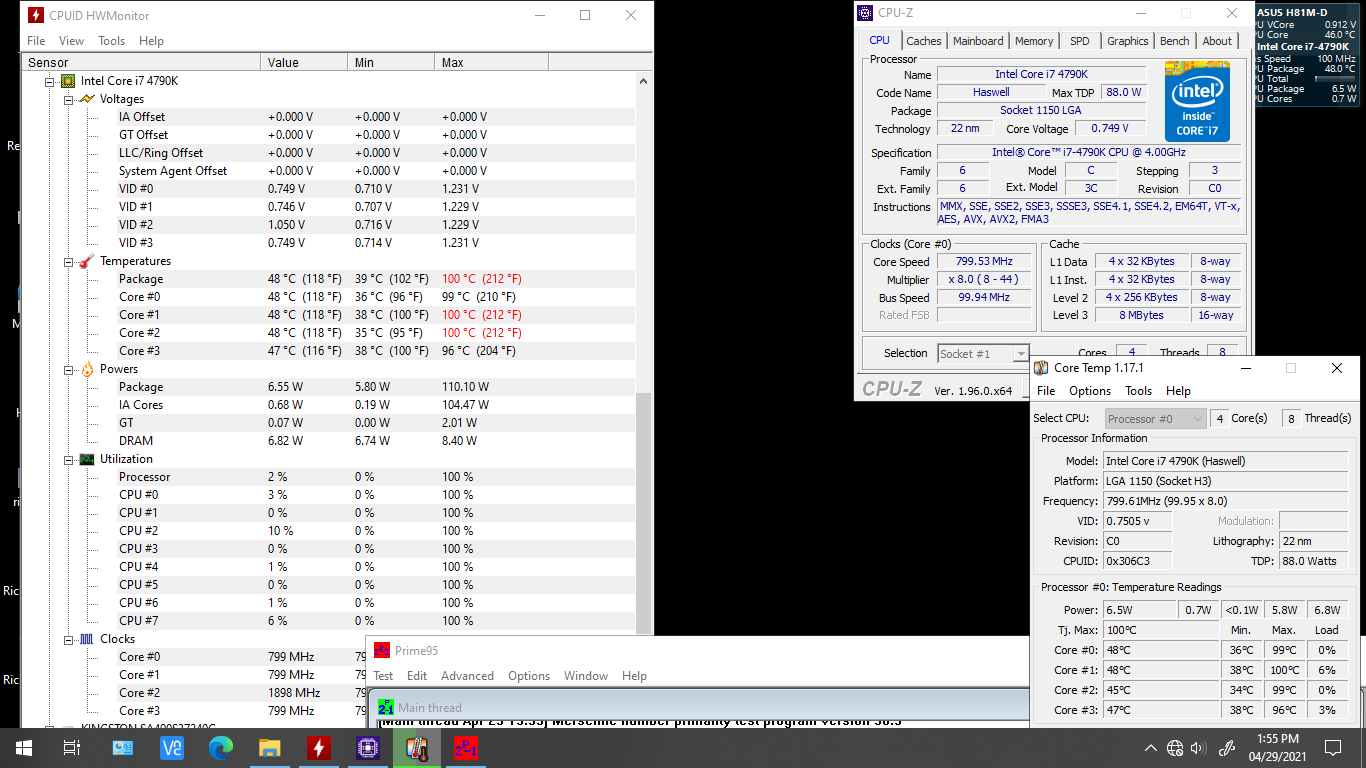1366x768 pixels.
Task: Open the HWMonitor File menu
Action: click(x=36, y=41)
